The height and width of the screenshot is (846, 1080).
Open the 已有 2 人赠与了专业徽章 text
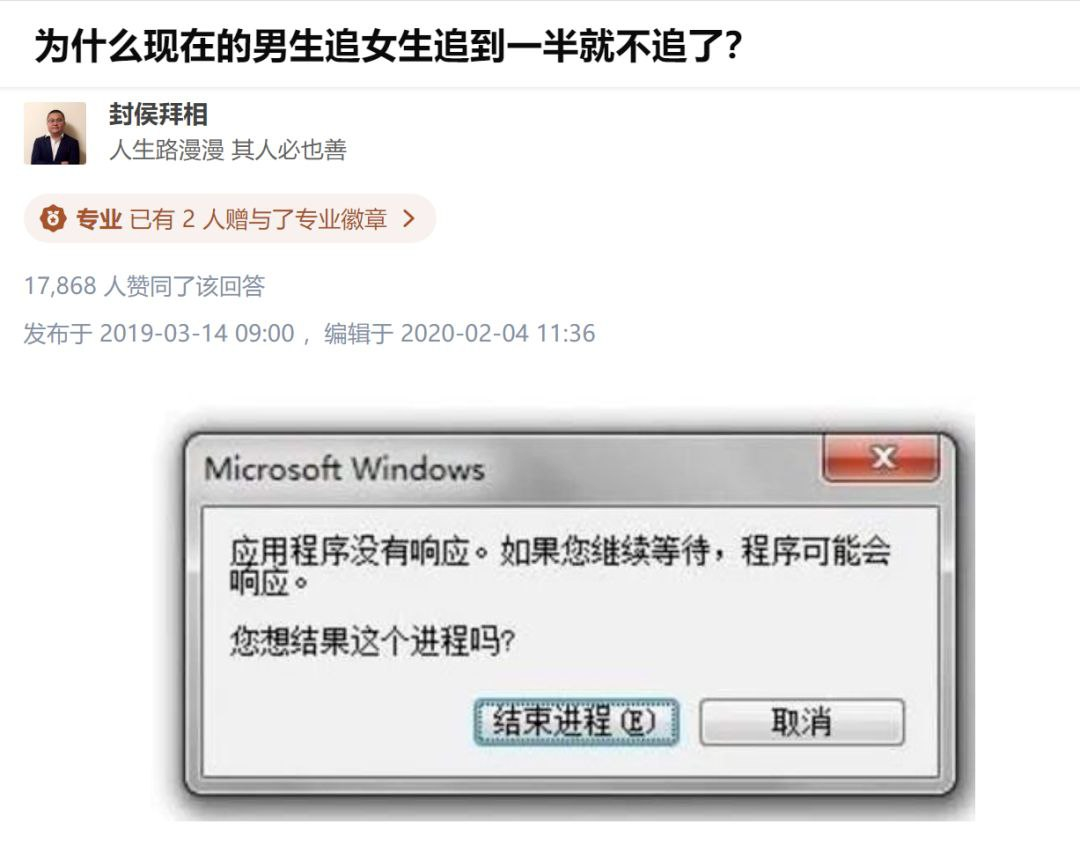pyautogui.click(x=258, y=219)
